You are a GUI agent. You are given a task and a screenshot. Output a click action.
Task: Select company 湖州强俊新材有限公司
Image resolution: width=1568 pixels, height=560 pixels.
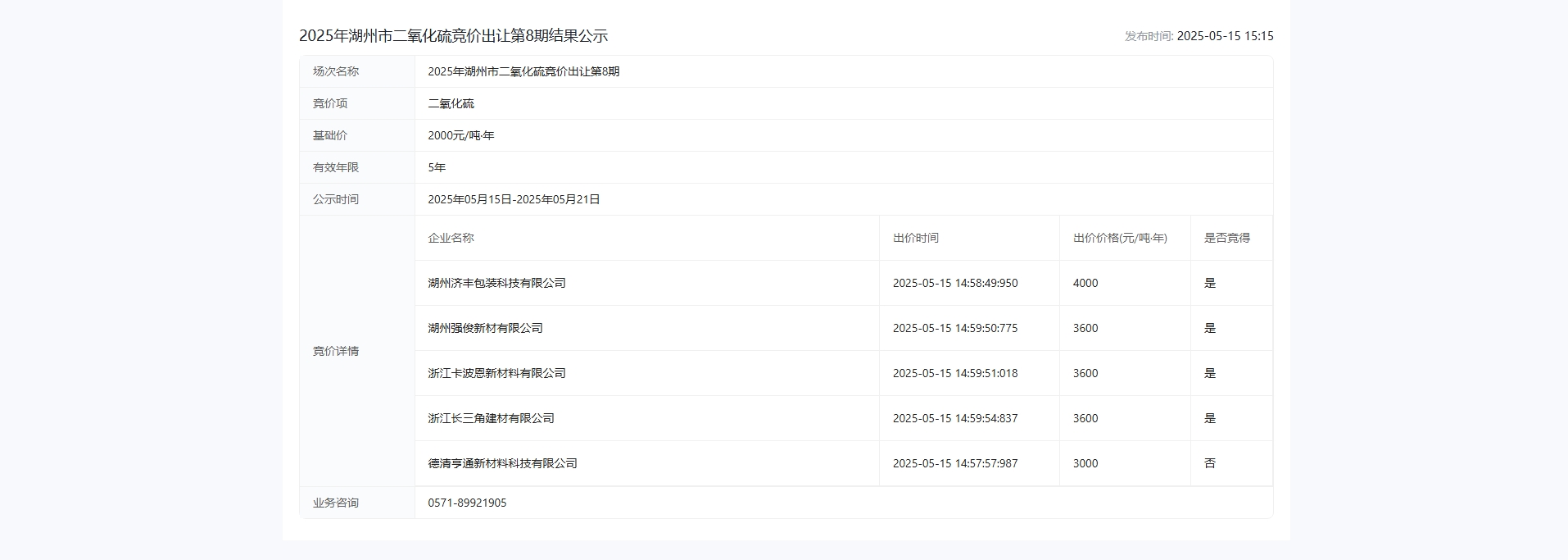(485, 328)
